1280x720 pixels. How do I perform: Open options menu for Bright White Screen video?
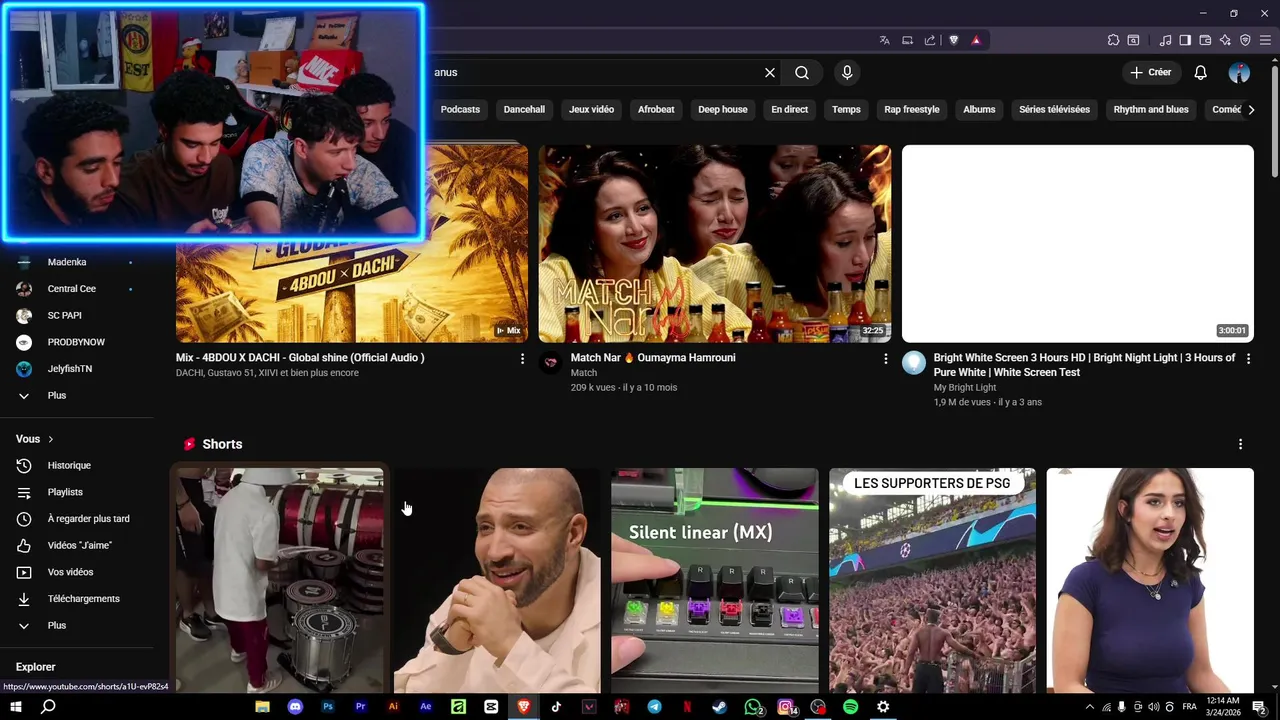click(1248, 358)
